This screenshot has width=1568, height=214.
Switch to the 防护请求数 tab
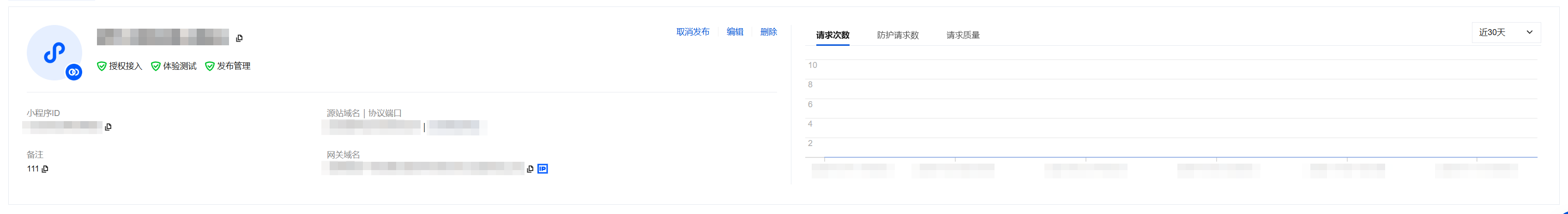coord(898,36)
